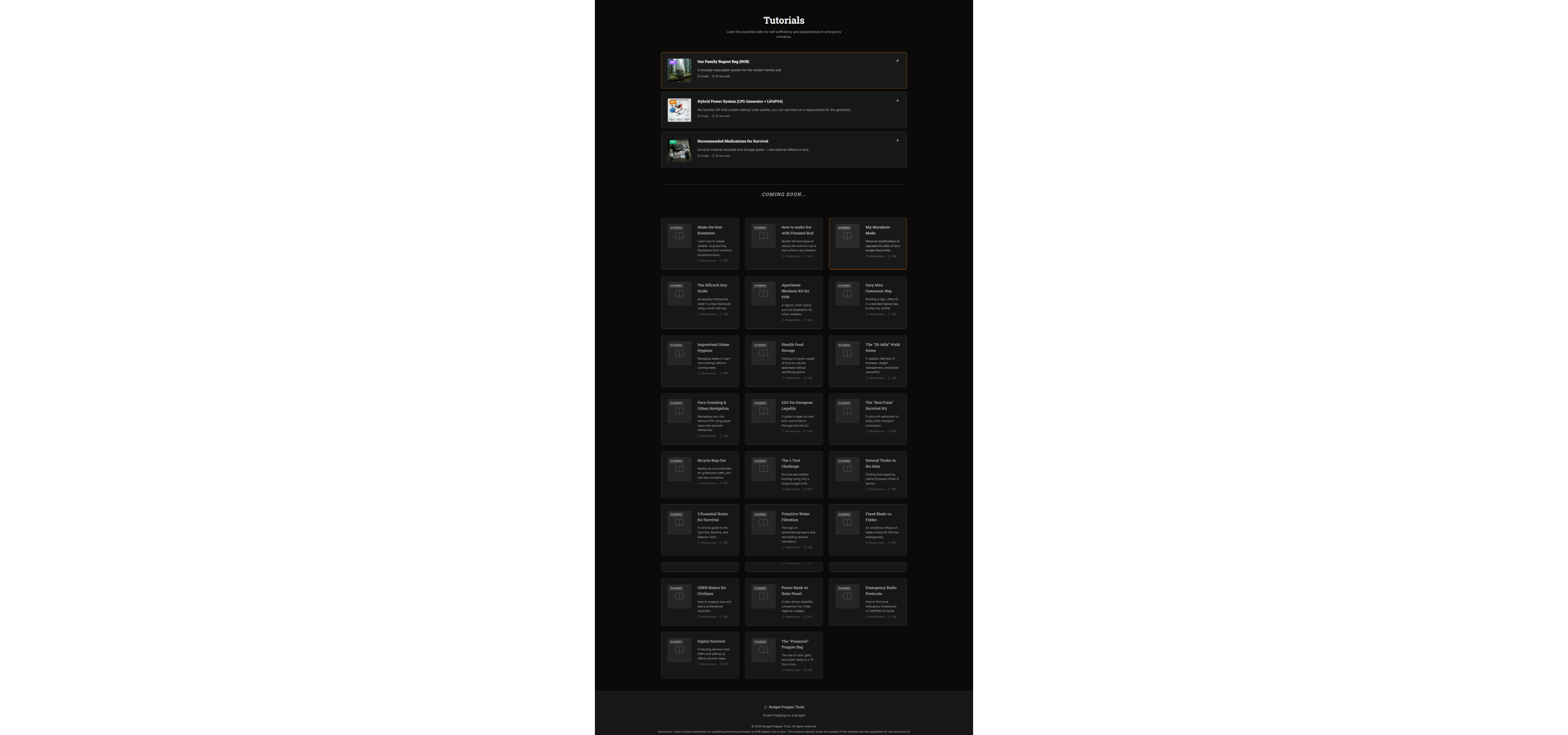Click book icon on Digital Survival card
1568x735 pixels.
tap(679, 650)
